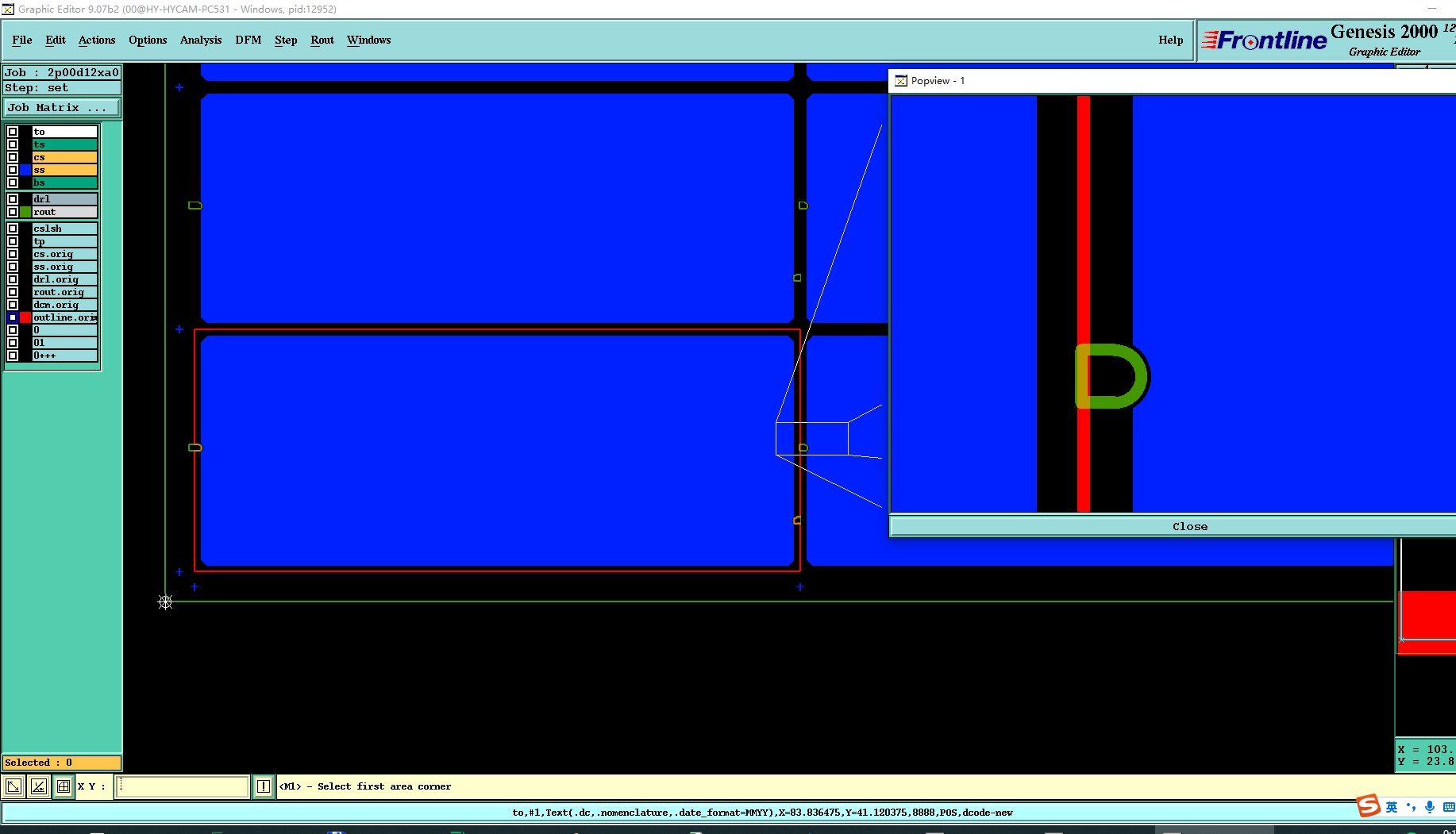1456x834 pixels.
Task: Click the microphone icon in IME bar
Action: 1429,807
